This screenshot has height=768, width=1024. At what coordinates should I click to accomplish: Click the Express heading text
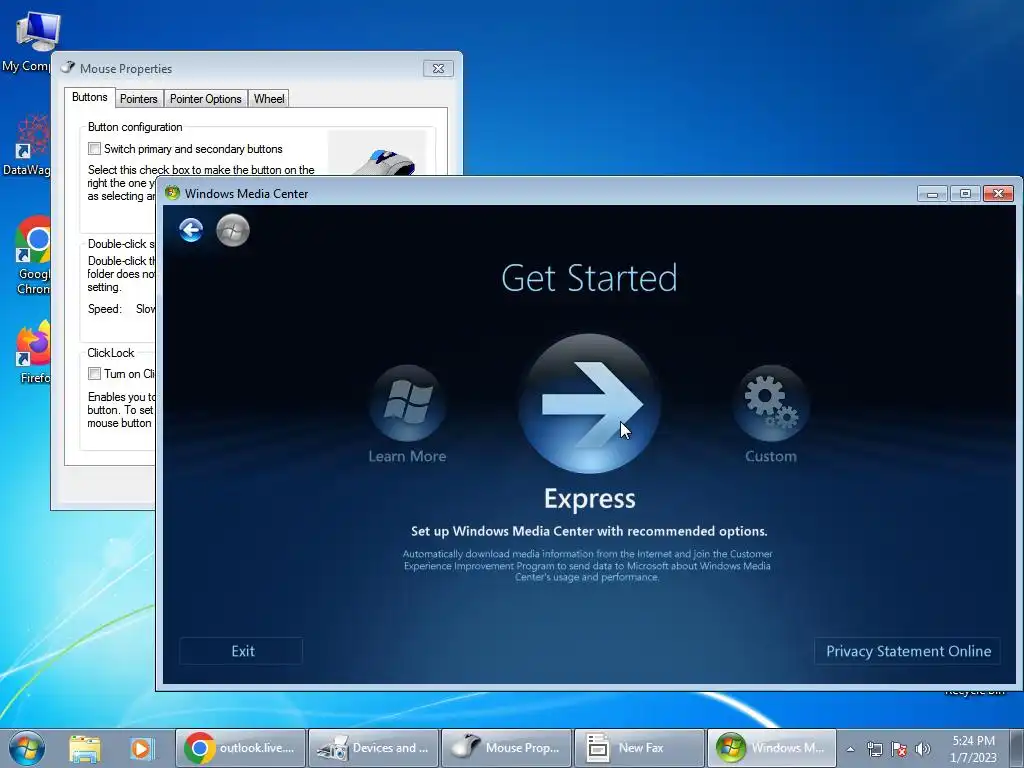click(590, 499)
